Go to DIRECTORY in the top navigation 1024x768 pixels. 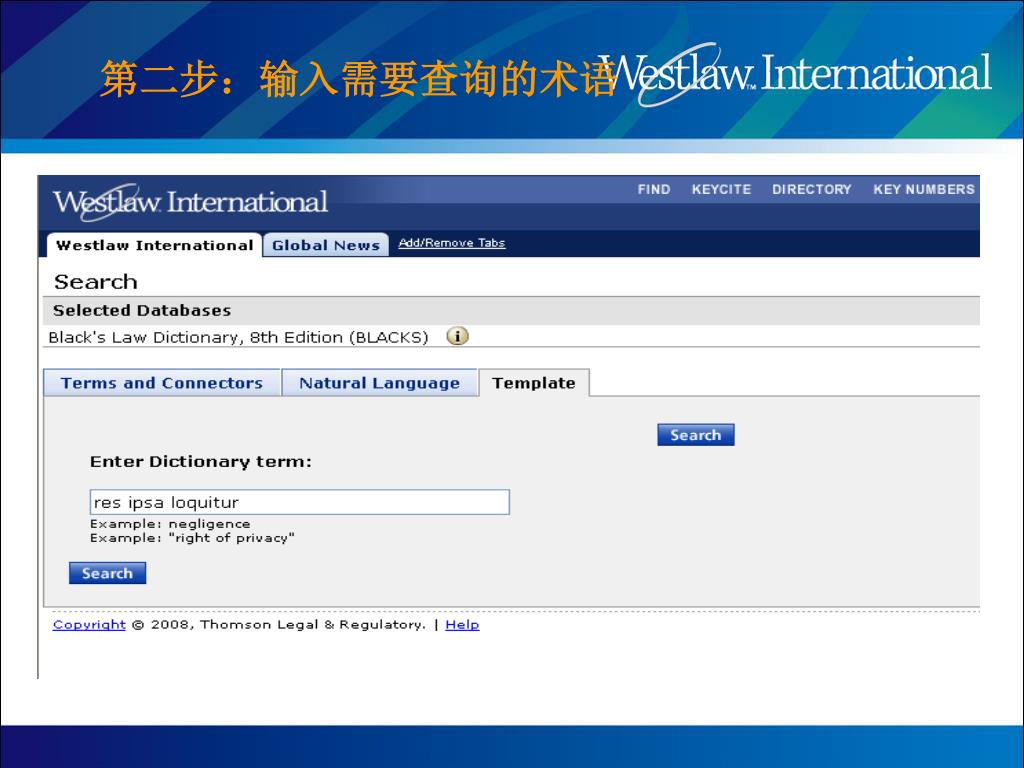(811, 189)
